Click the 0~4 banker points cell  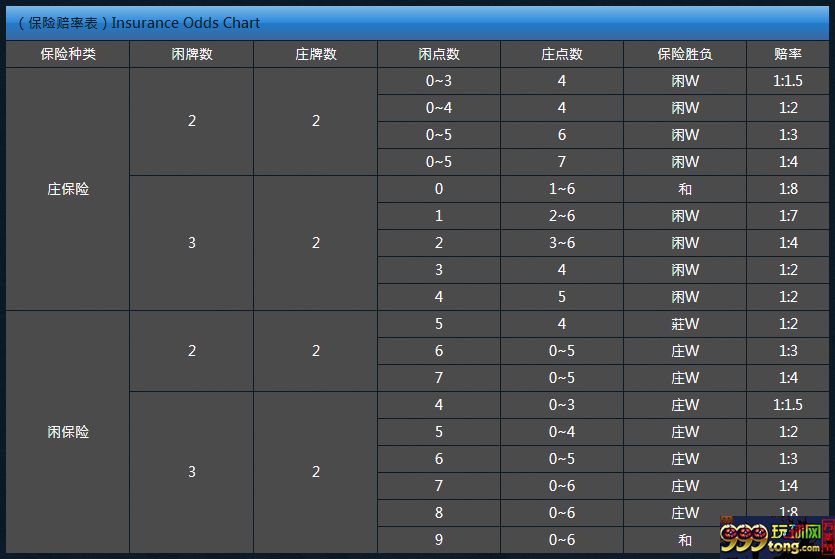tap(562, 432)
